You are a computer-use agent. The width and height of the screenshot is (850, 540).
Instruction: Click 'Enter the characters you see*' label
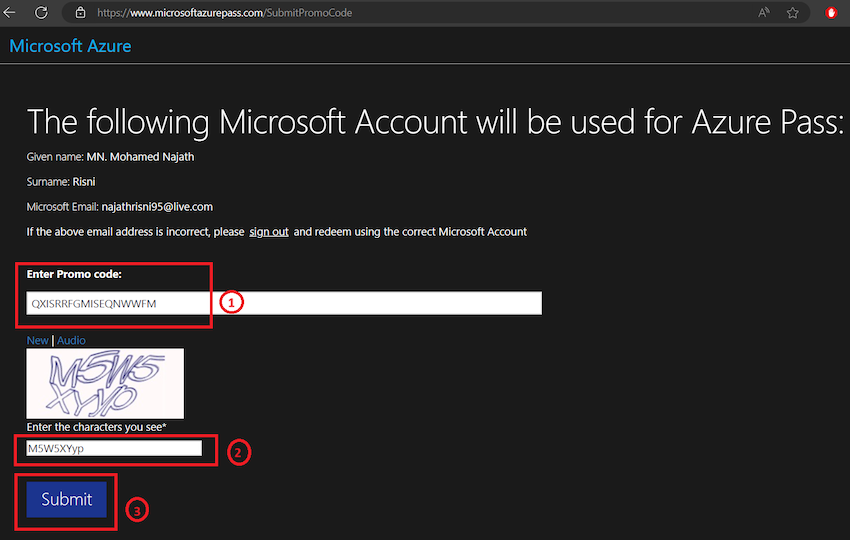[x=96, y=427]
